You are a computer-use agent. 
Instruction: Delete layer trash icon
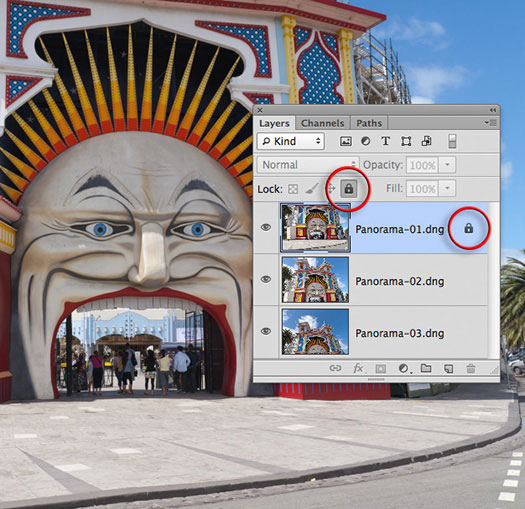click(471, 369)
